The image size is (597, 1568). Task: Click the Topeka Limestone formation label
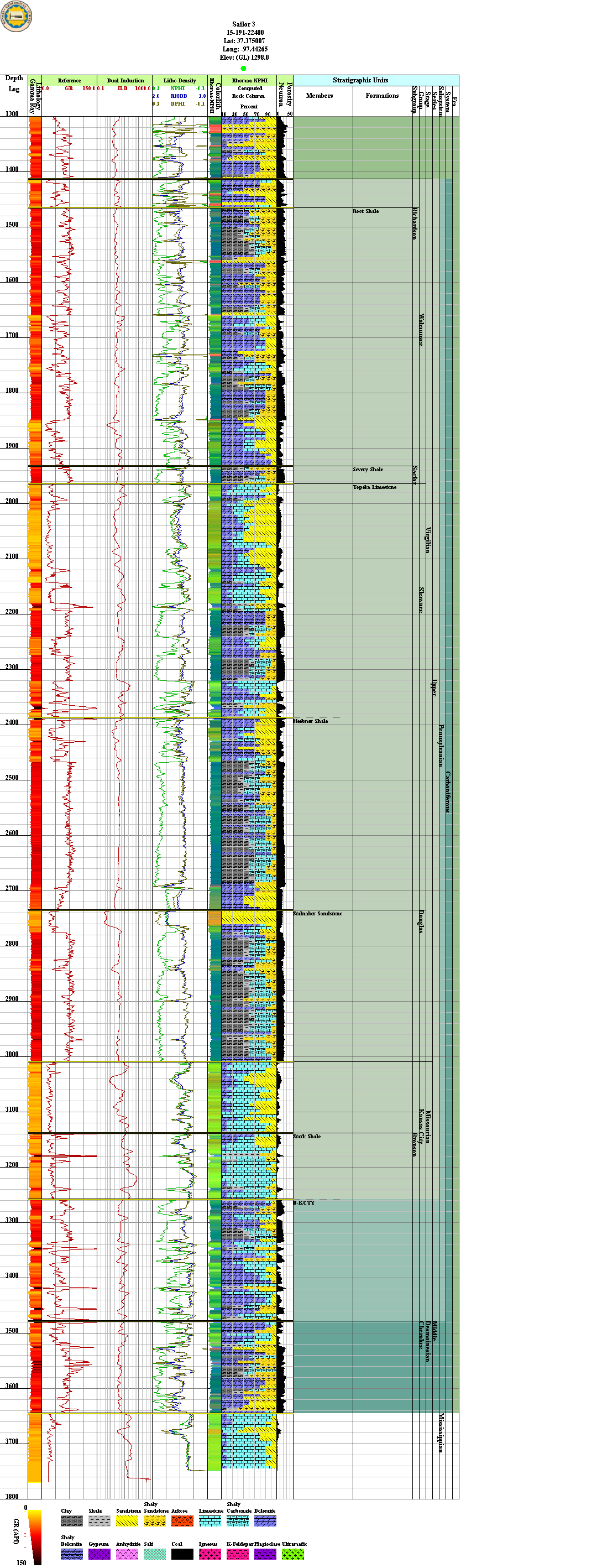(x=374, y=487)
